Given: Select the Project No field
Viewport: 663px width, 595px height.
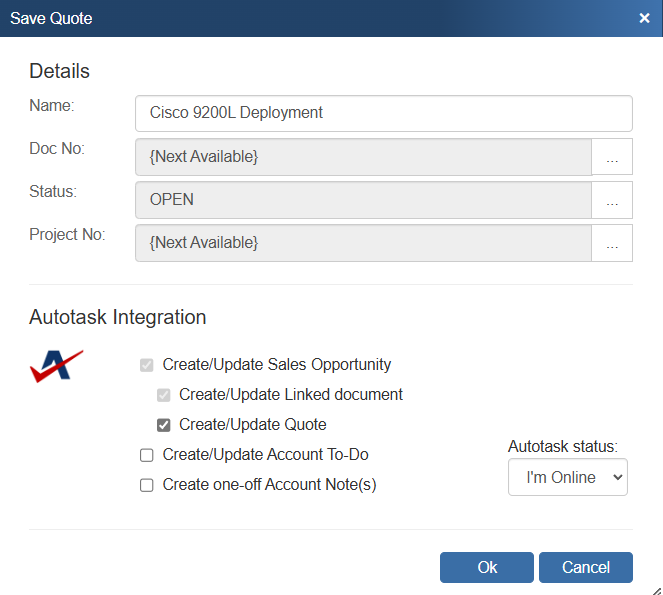Looking at the screenshot, I should (363, 243).
